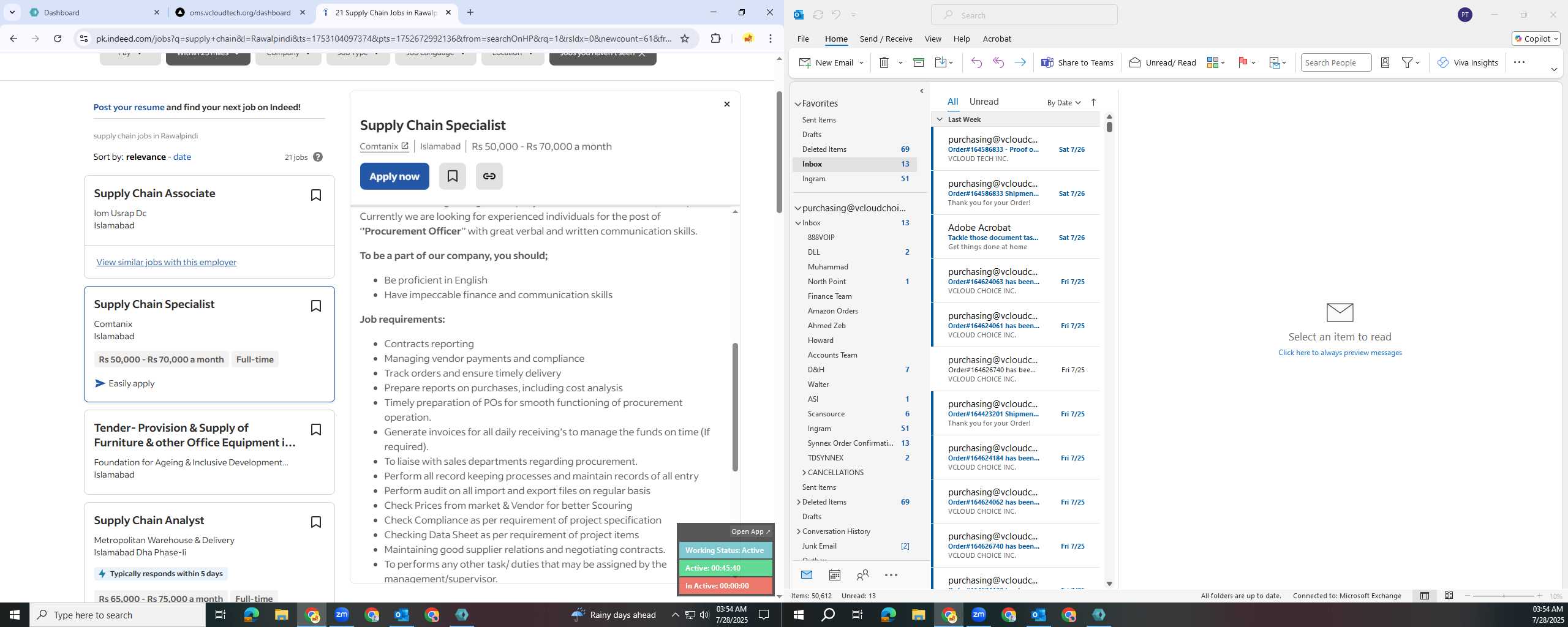Open the Acrobat ribbon tab

pos(997,39)
